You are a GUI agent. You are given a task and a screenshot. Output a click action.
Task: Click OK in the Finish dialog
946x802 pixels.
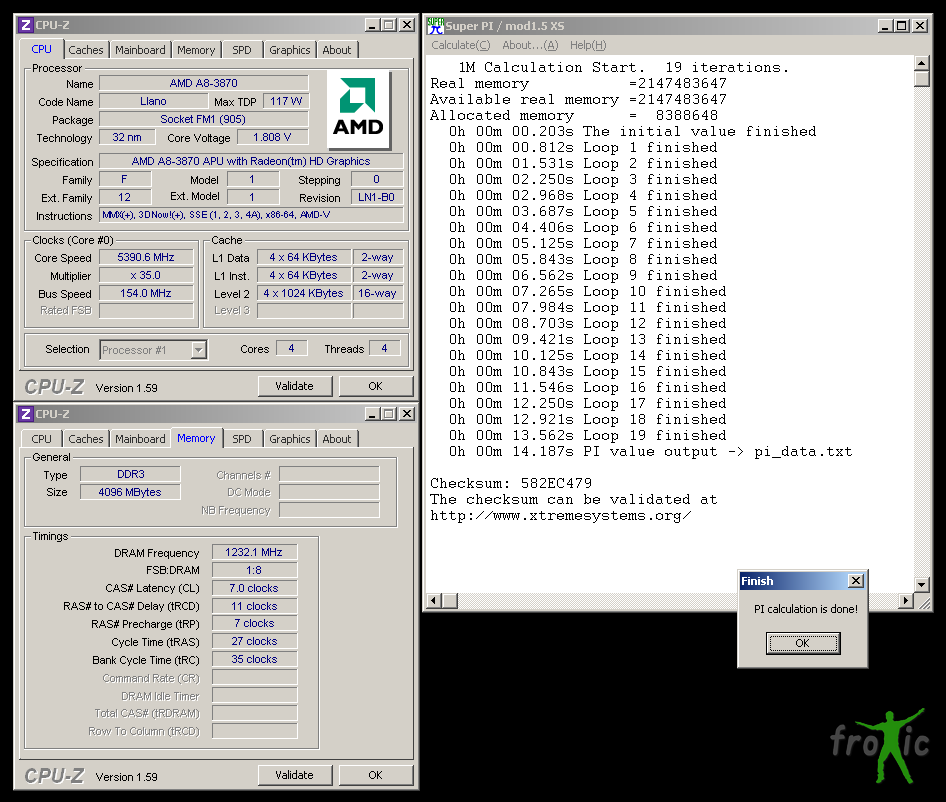pyautogui.click(x=802, y=643)
